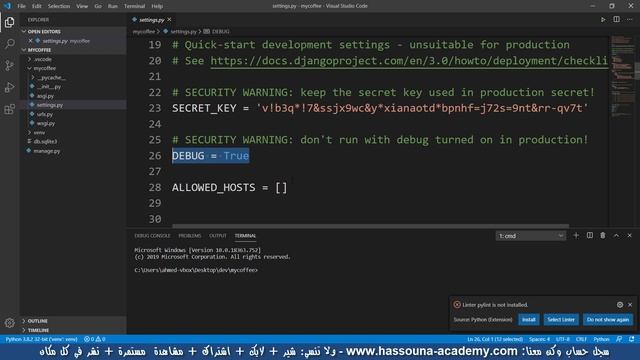Switch to the Output tab

218,236
